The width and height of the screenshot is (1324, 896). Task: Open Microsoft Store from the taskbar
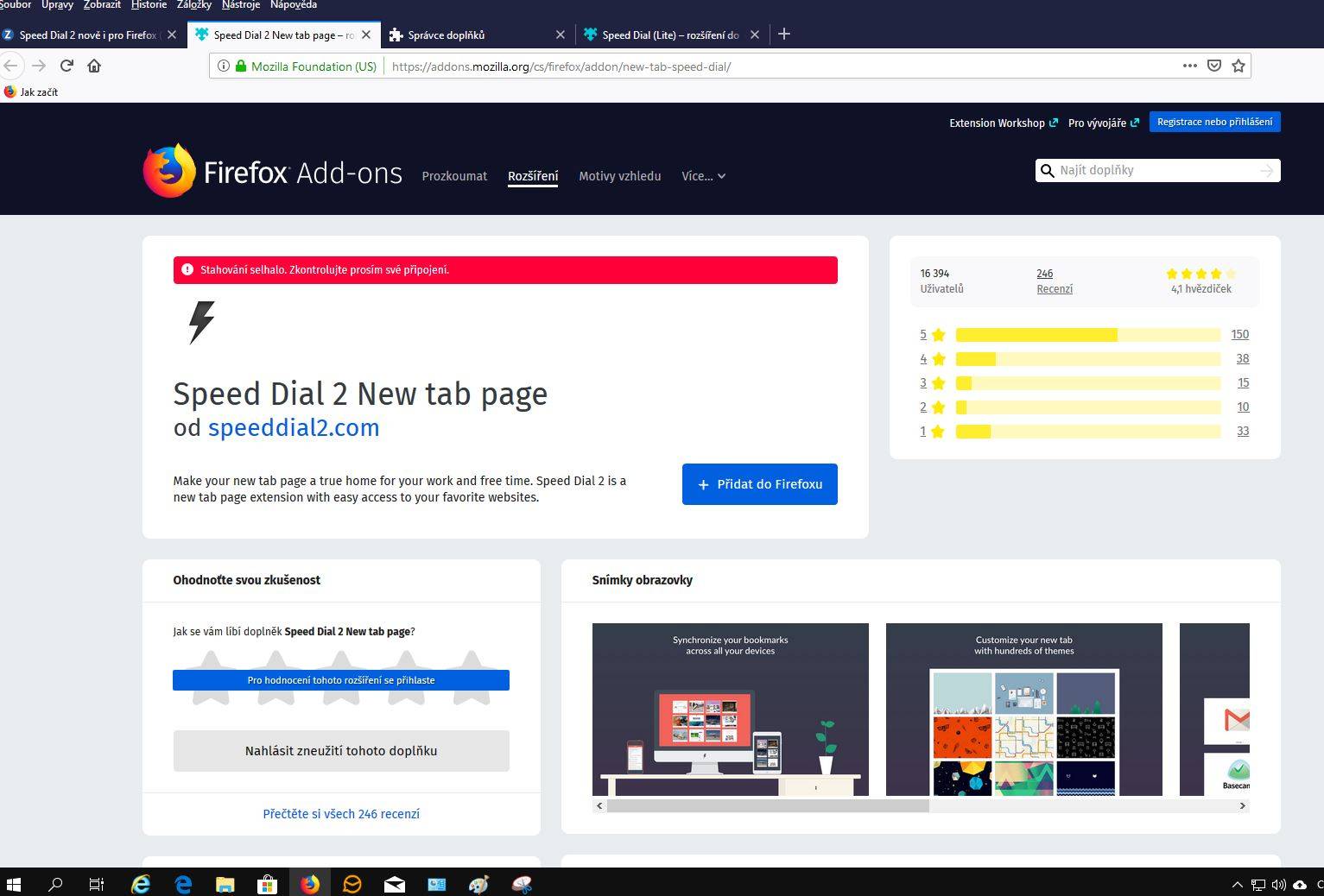(x=267, y=884)
